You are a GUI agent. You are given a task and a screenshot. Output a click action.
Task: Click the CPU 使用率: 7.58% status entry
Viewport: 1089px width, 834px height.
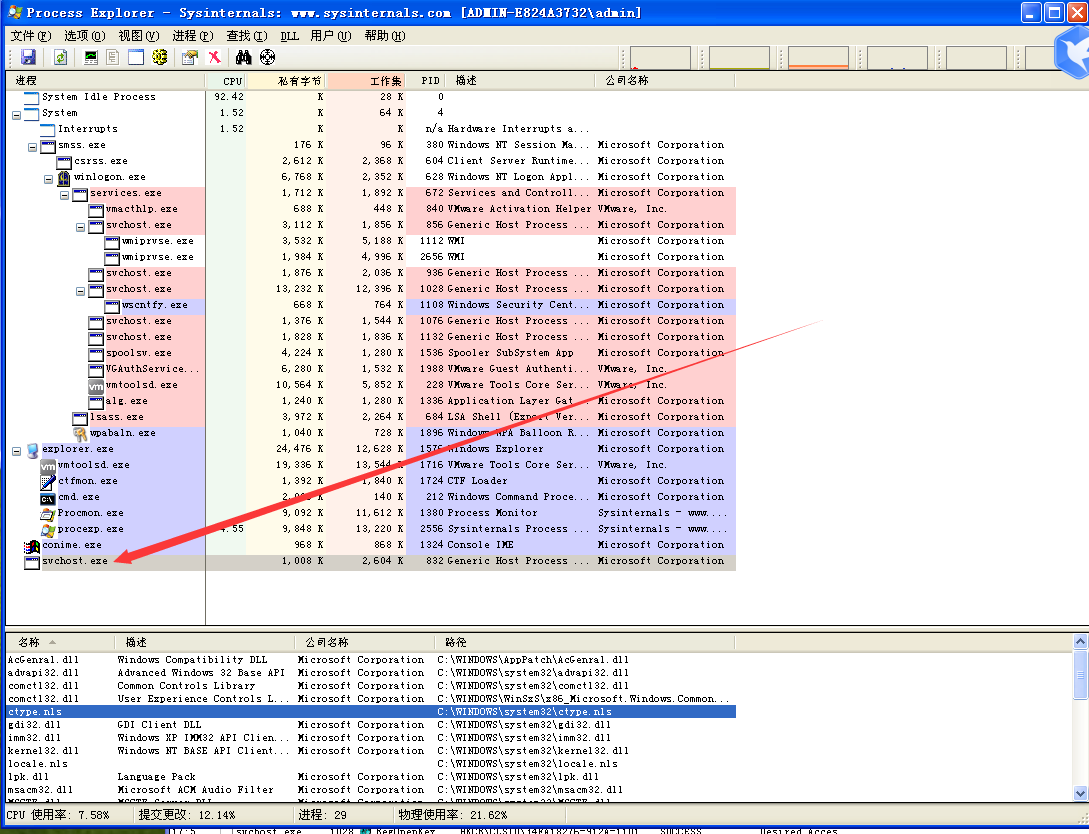click(58, 815)
